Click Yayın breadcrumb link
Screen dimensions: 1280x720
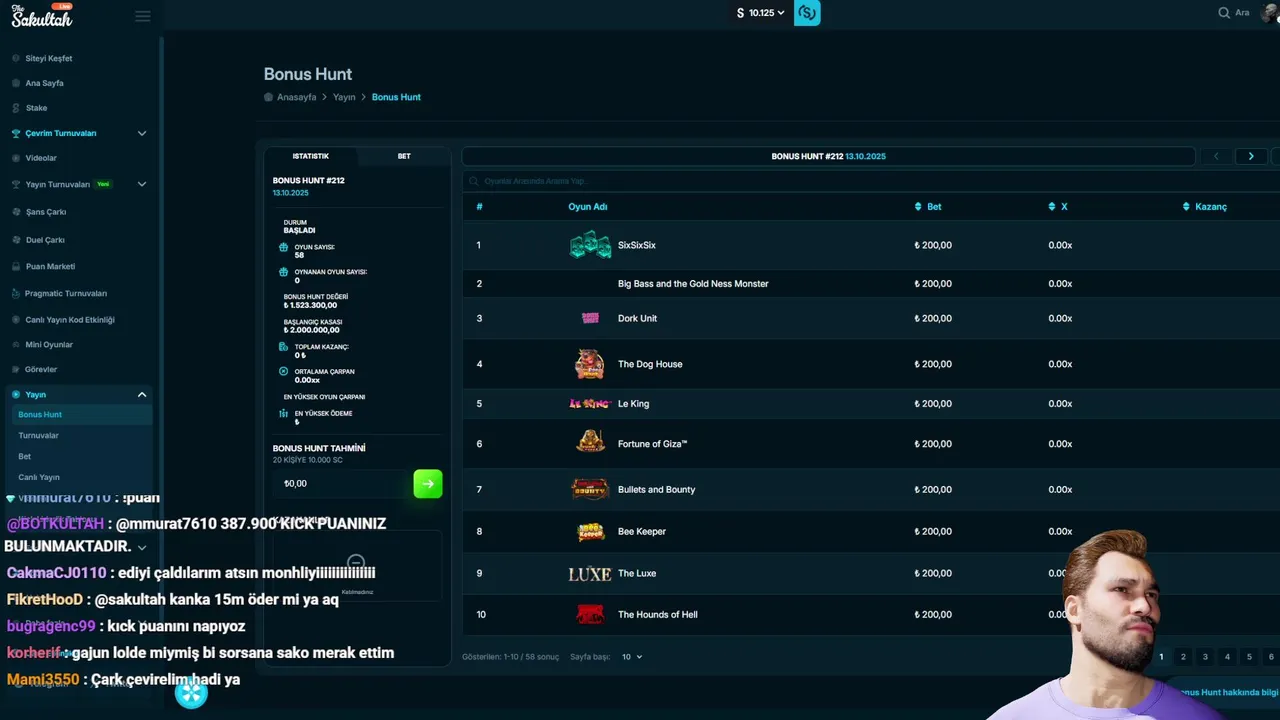click(x=344, y=97)
